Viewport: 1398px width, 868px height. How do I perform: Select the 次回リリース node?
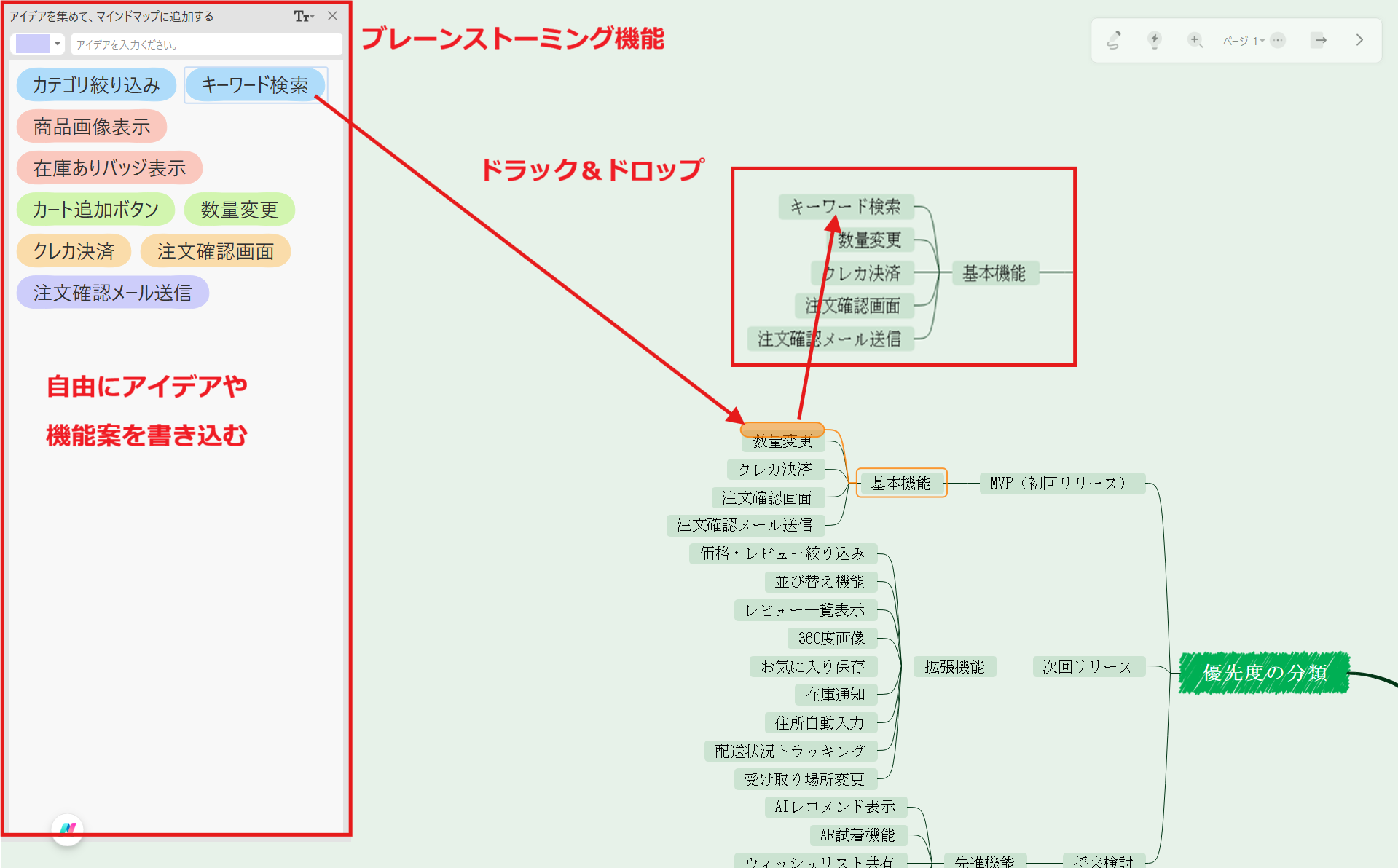(x=1088, y=666)
